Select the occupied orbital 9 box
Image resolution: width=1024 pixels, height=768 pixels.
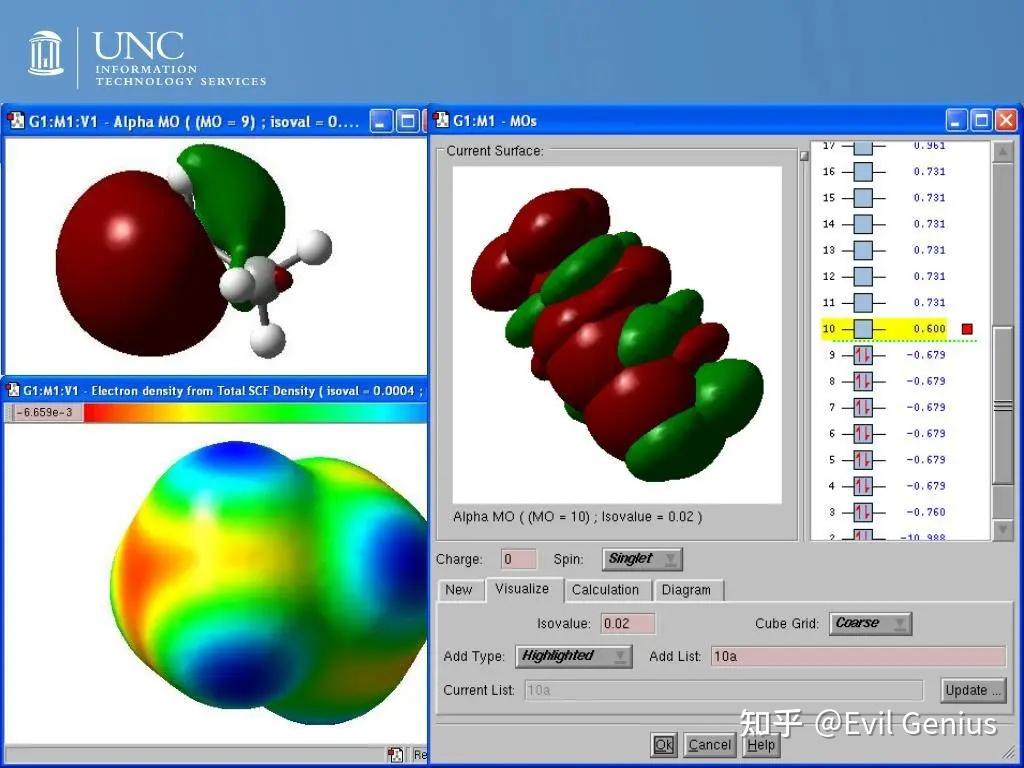coord(863,355)
